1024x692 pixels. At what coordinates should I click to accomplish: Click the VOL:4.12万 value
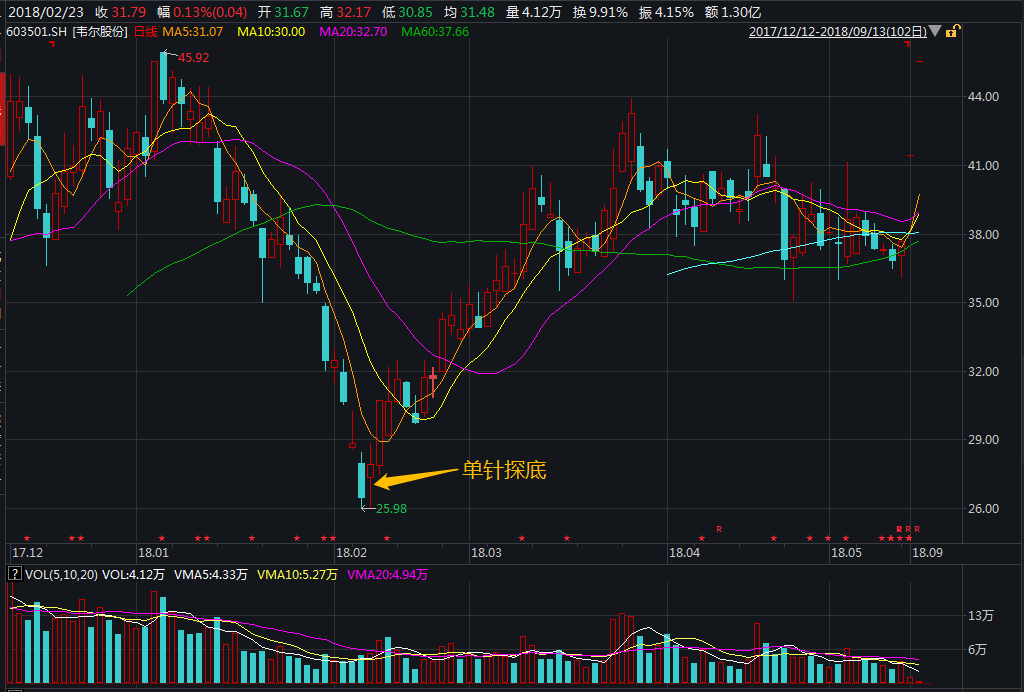[133, 574]
